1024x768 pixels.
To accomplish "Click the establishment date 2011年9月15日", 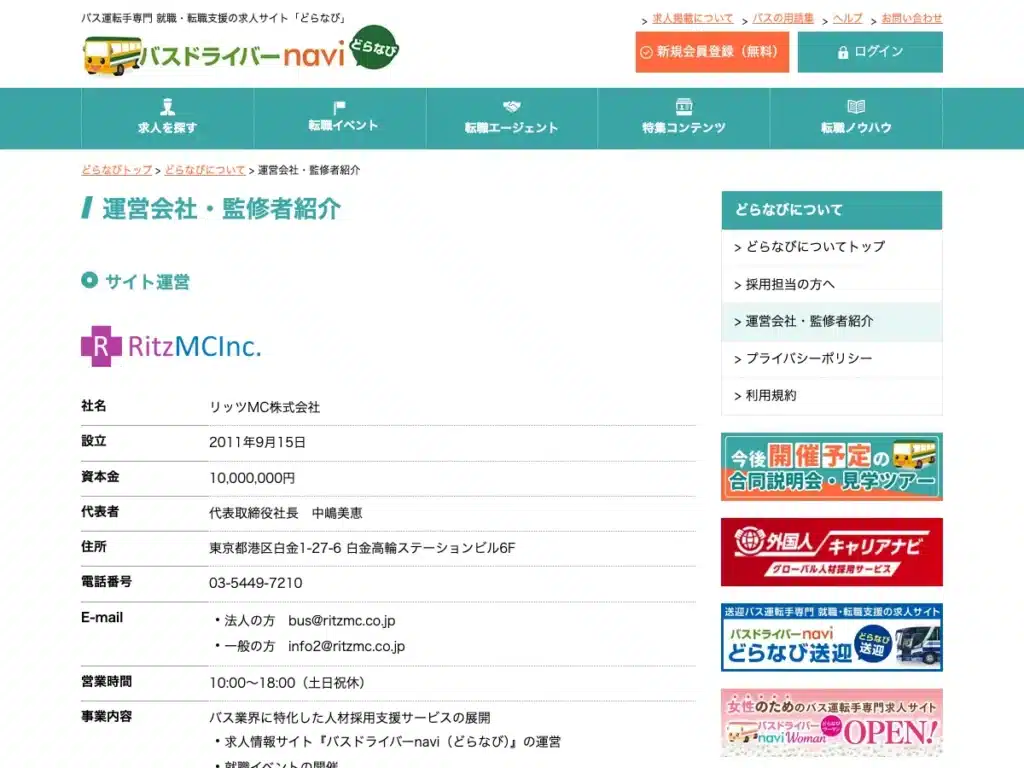I will click(257, 442).
